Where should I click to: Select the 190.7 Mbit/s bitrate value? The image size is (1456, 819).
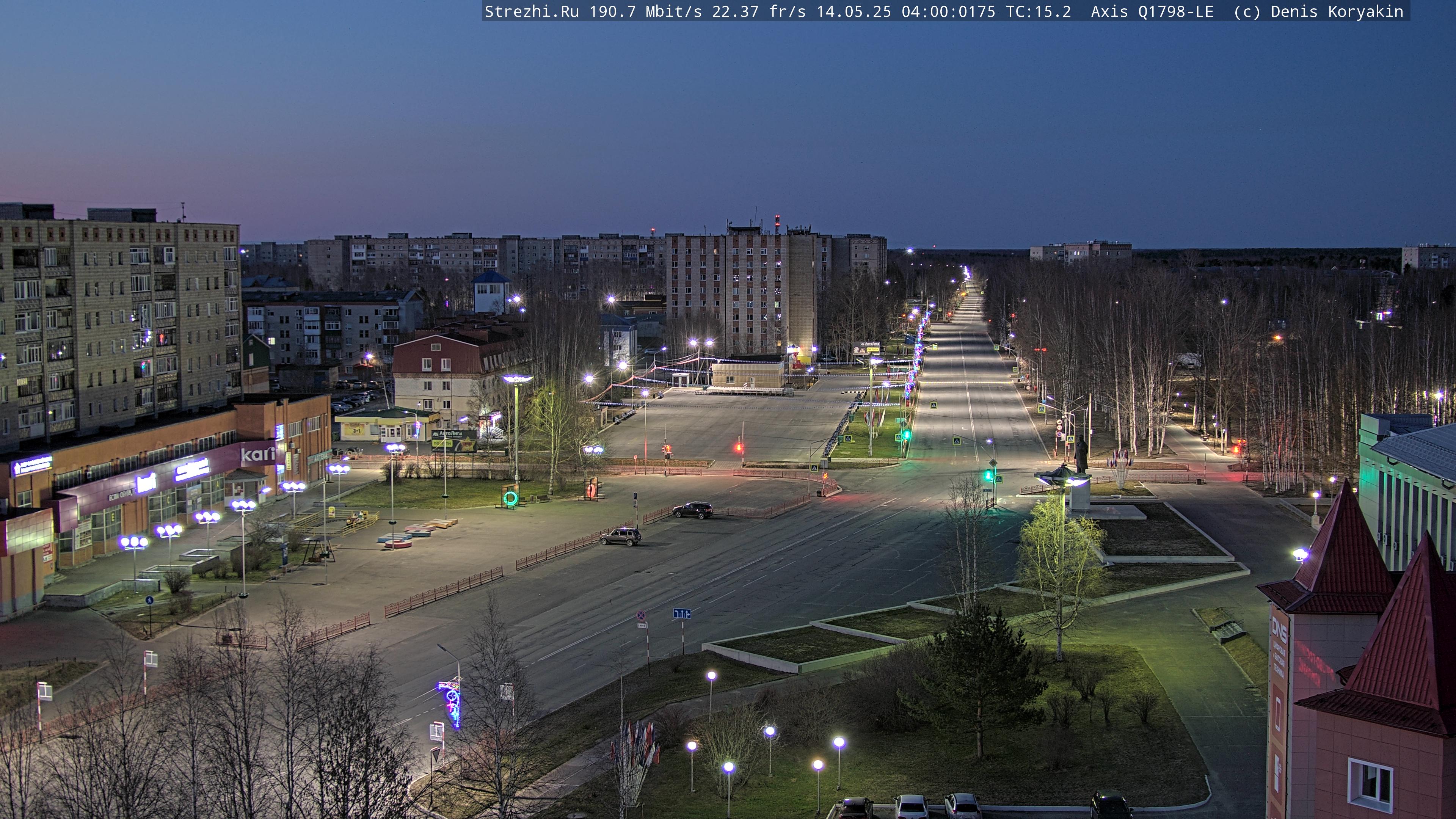[x=645, y=12]
